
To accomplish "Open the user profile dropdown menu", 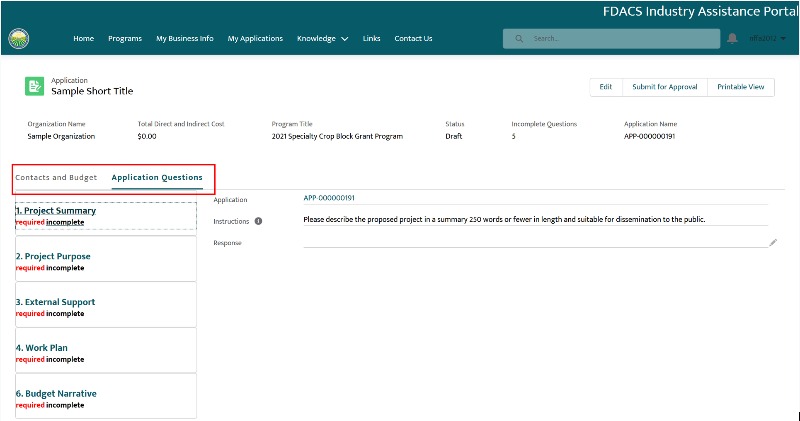I will [768, 39].
